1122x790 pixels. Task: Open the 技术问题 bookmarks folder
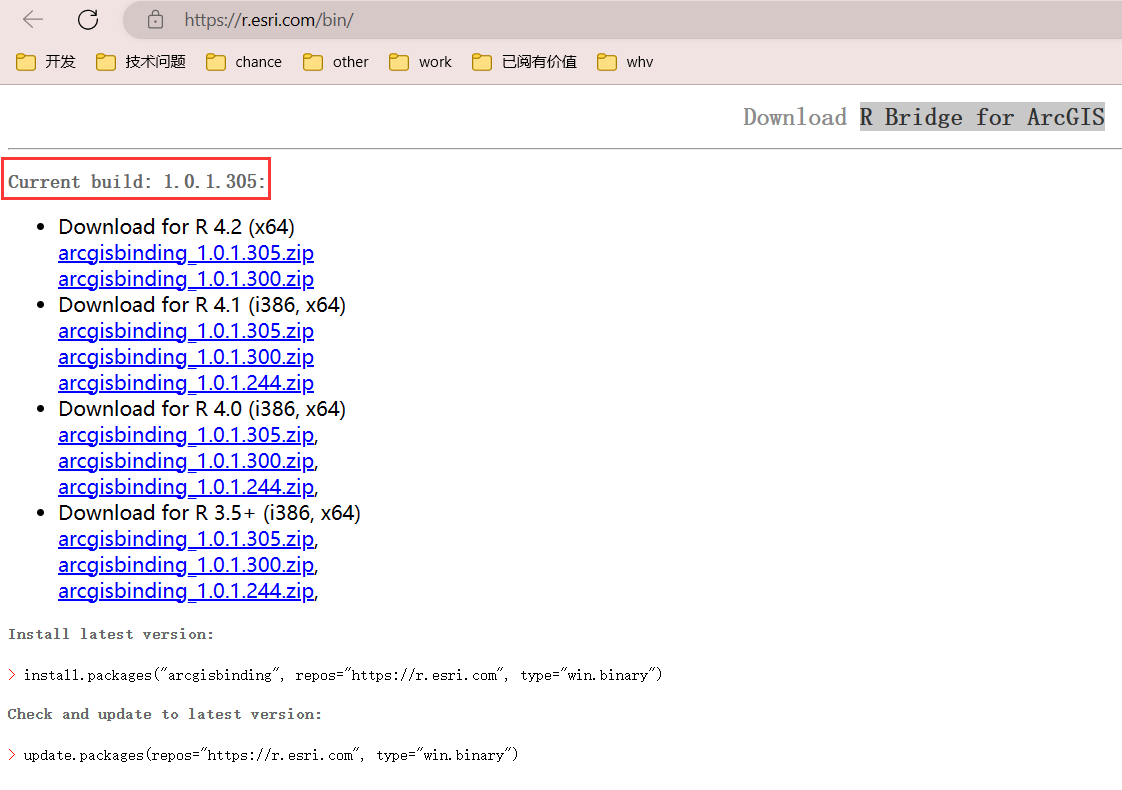pos(141,62)
